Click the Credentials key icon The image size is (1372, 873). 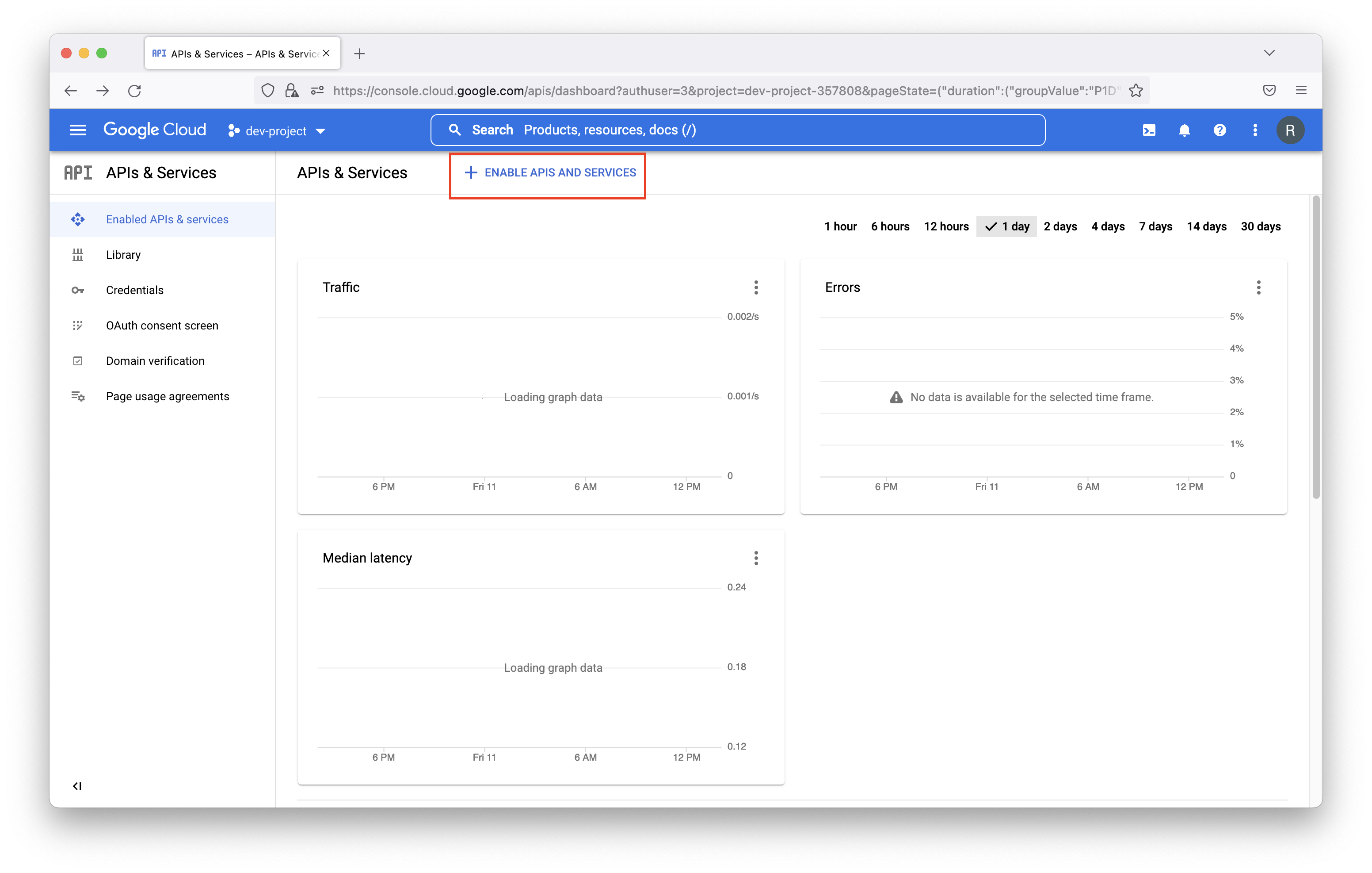[78, 290]
